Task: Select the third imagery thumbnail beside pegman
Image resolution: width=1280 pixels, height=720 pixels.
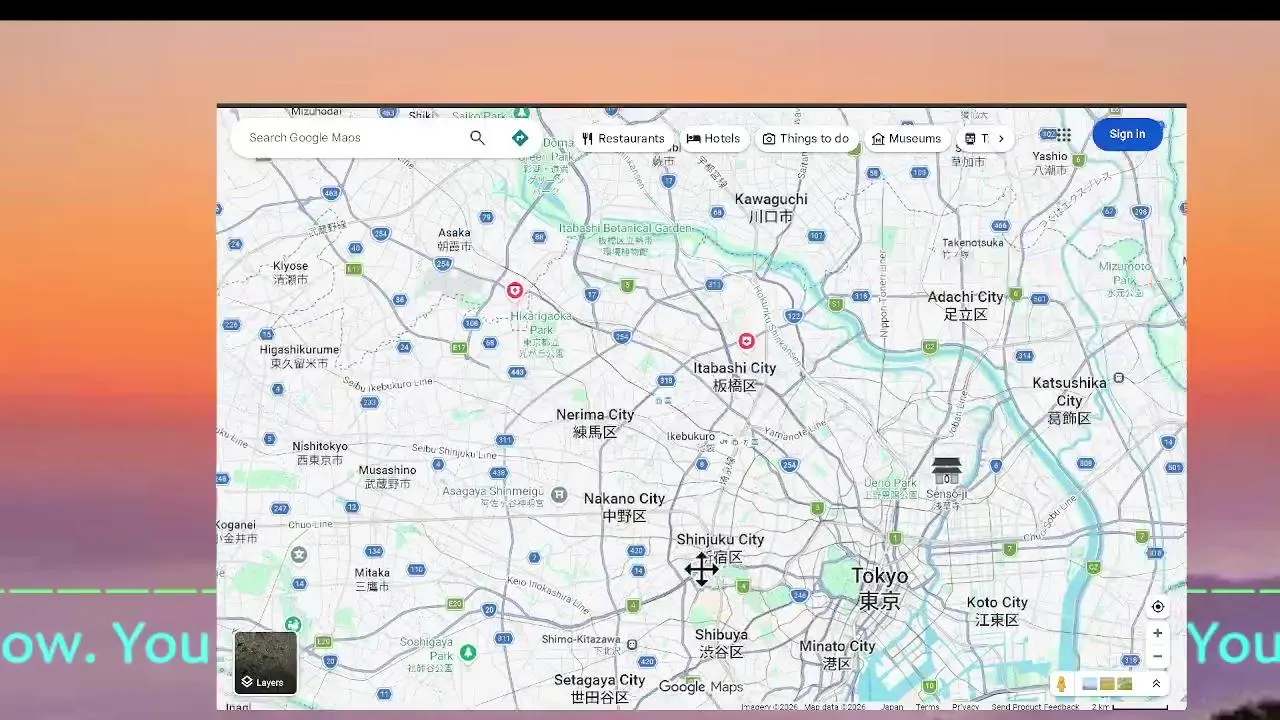Action: point(1124,684)
